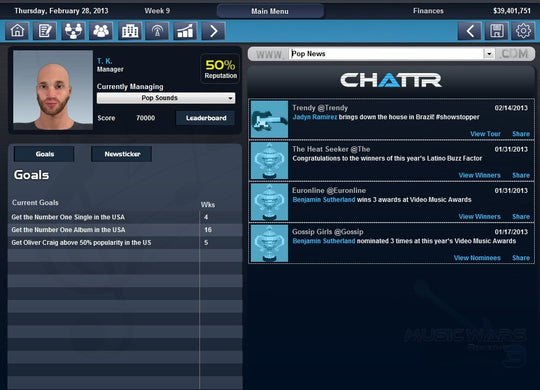Open the notepad and pencil contracts icon
The image size is (540, 390).
pos(45,31)
